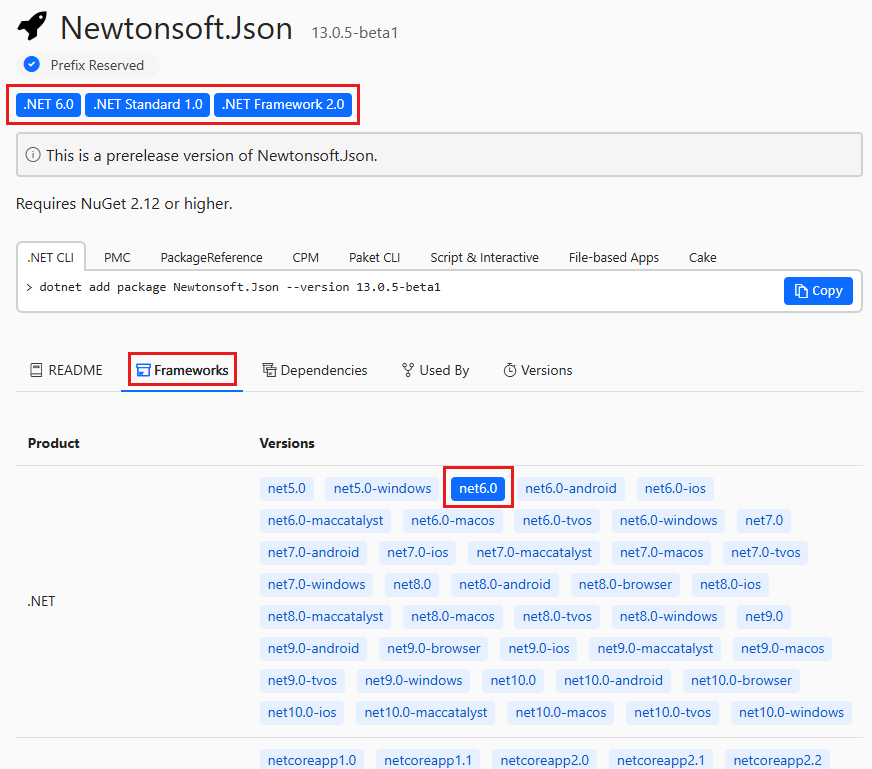Click the Used By tab icon
This screenshot has width=872, height=769.
pyautogui.click(x=407, y=370)
